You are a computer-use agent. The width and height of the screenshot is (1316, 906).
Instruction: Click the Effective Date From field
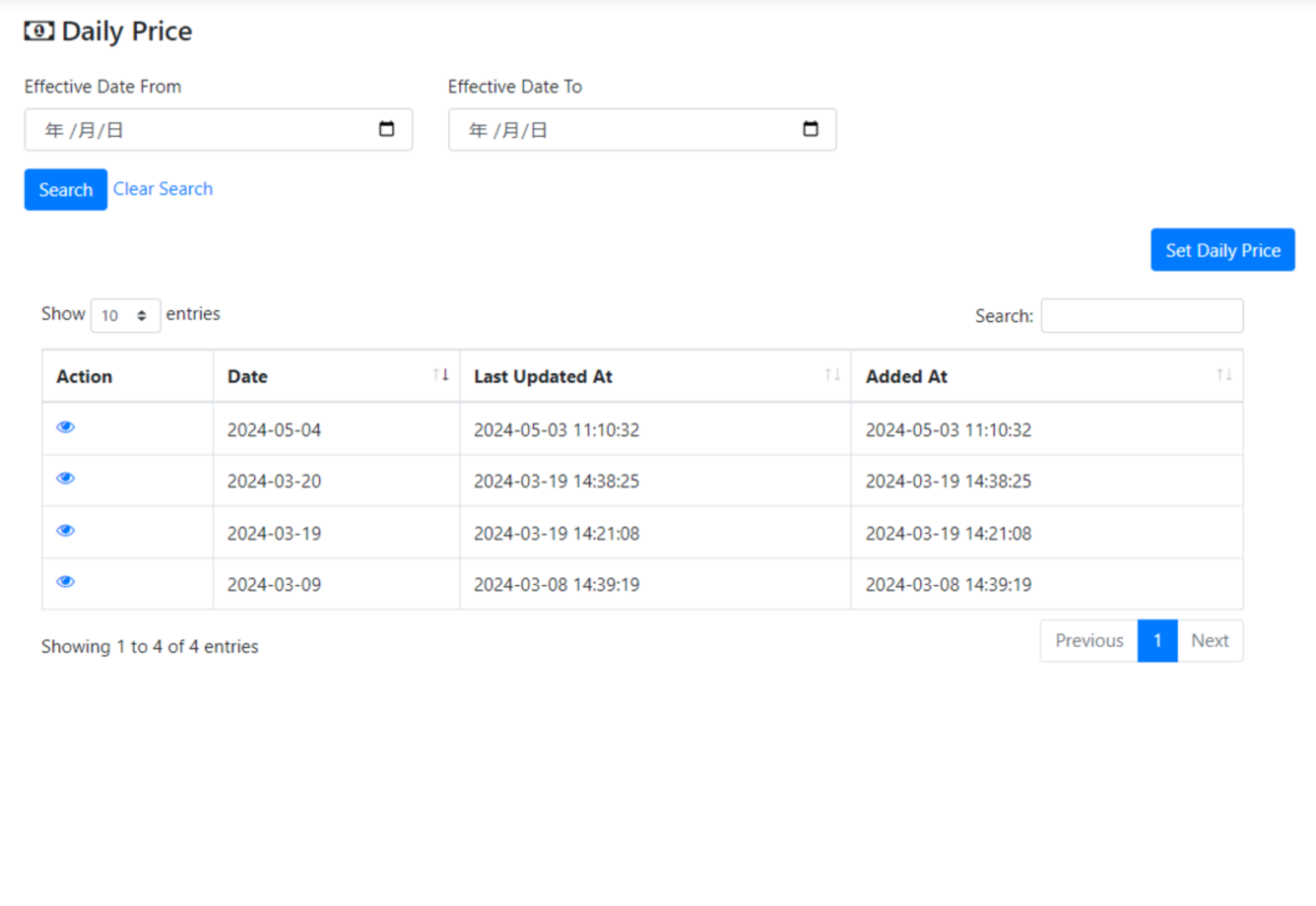pos(202,130)
